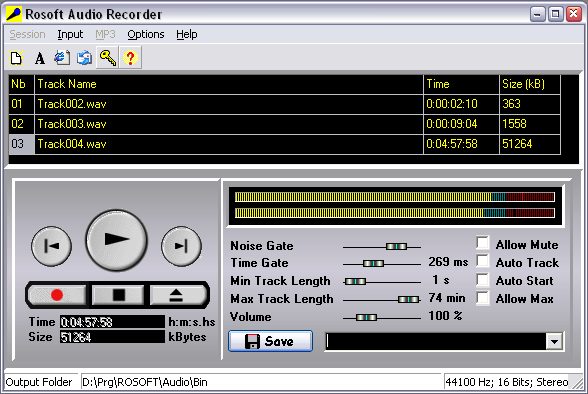Click the Nb column header
This screenshot has height=394, width=588.
(x=21, y=84)
